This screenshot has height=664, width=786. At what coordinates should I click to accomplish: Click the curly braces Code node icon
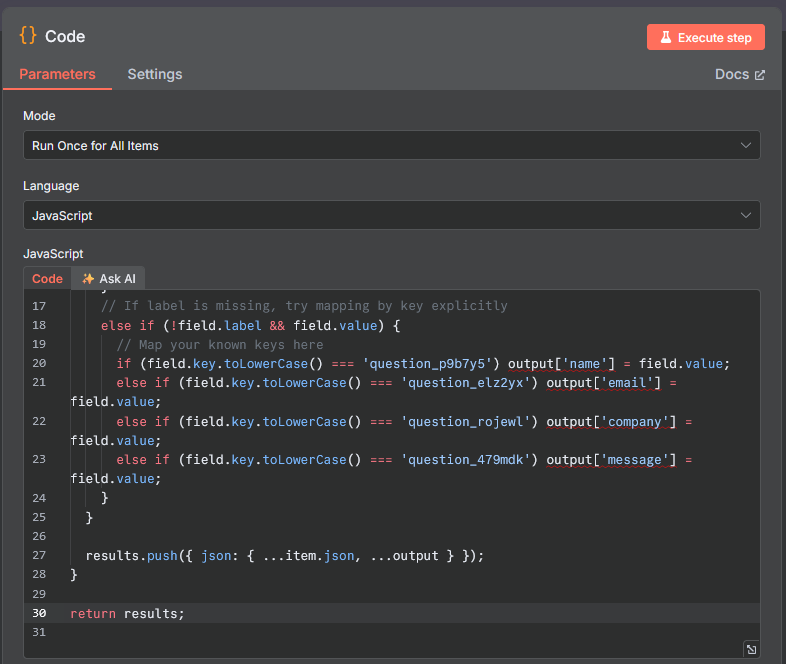(28, 36)
